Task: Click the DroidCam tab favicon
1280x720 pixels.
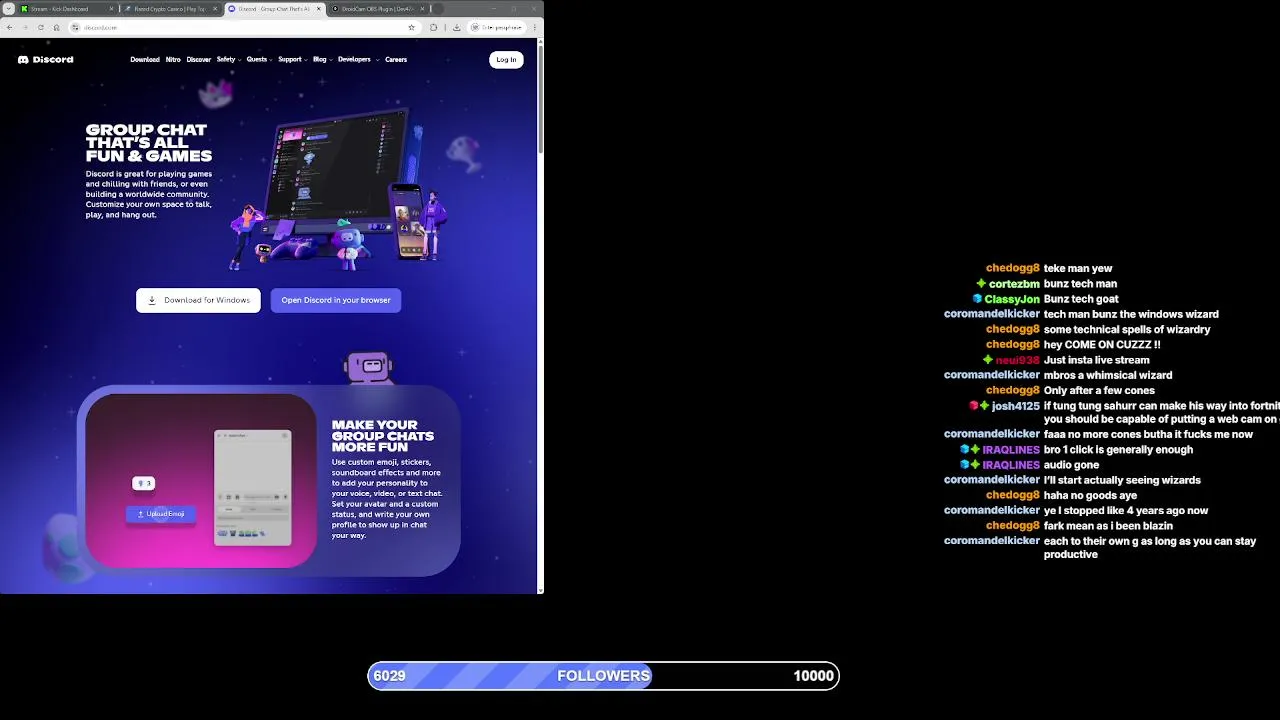Action: coord(336,9)
